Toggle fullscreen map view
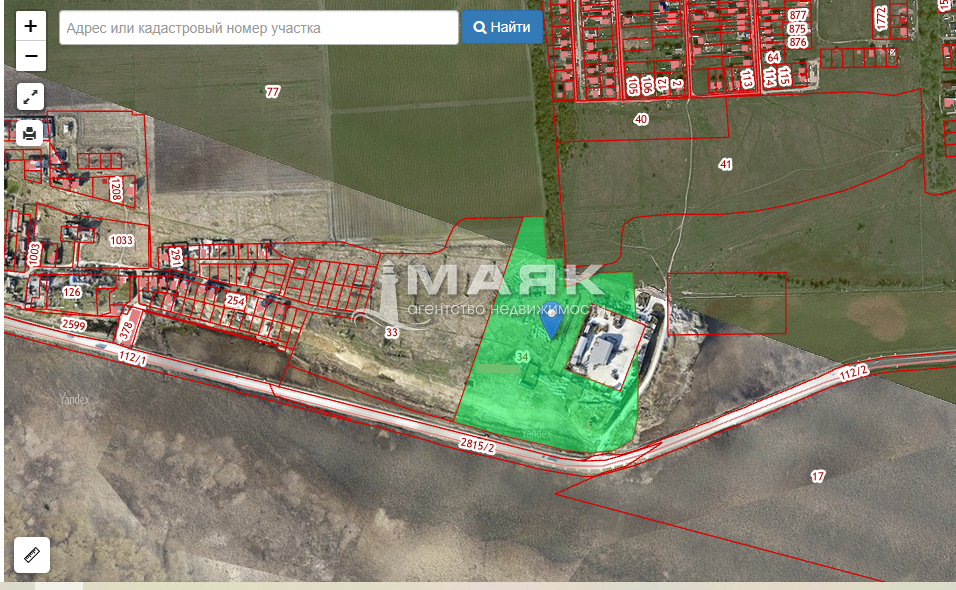This screenshot has height=590, width=956. point(31,97)
